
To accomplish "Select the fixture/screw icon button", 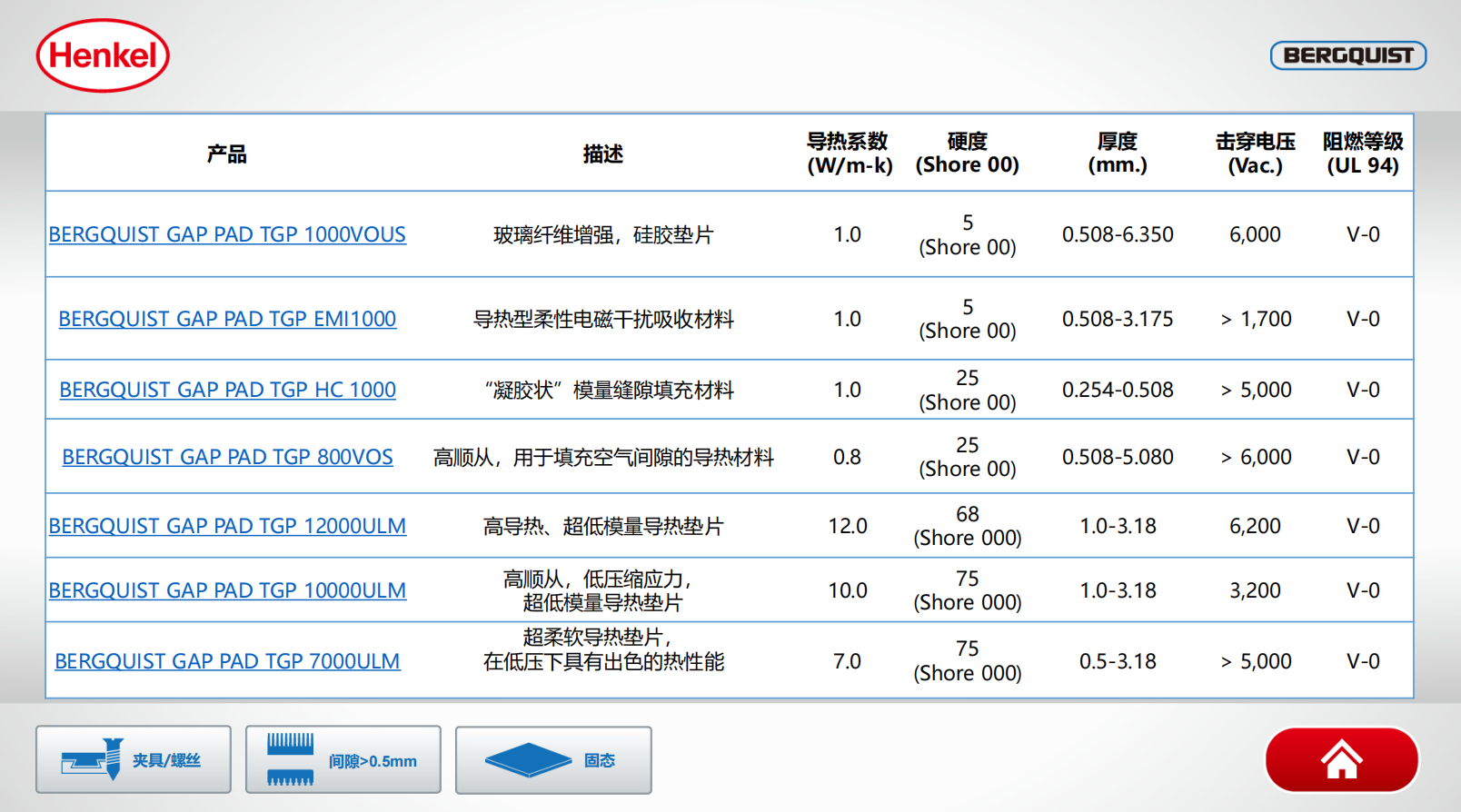I will click(x=134, y=759).
